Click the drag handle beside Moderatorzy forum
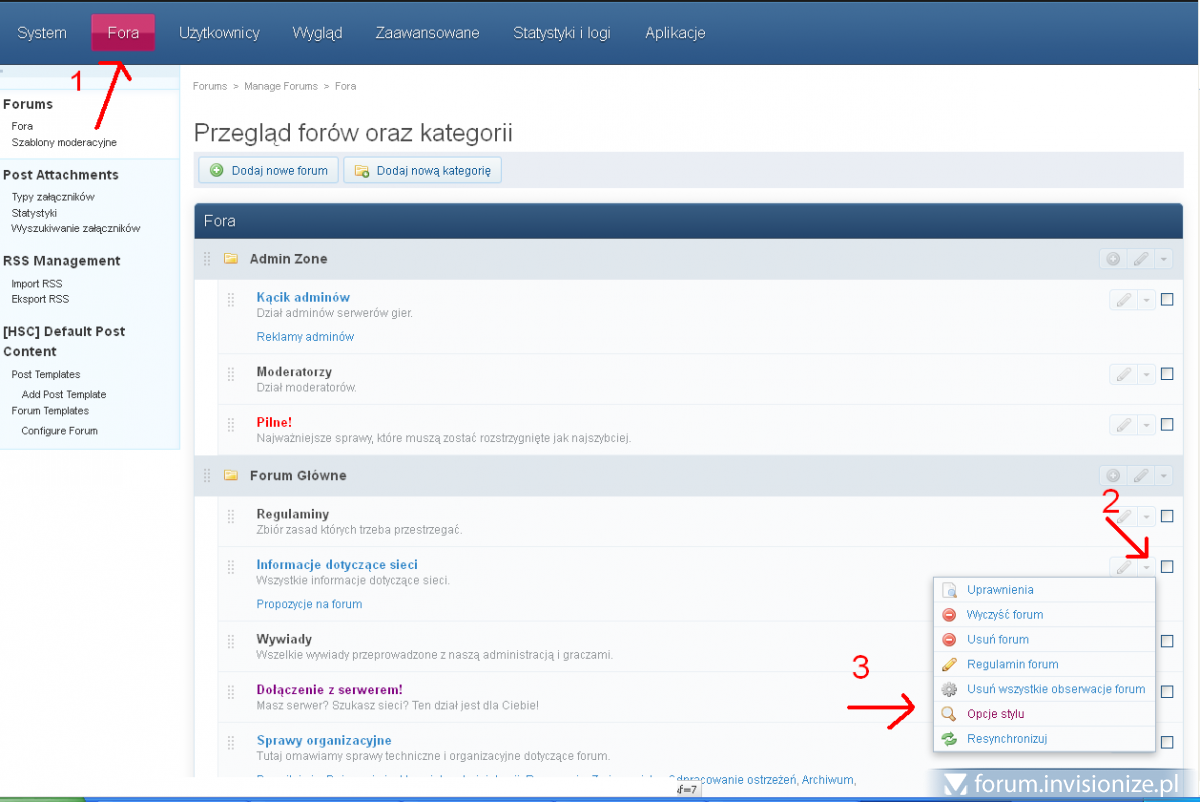 point(230,374)
